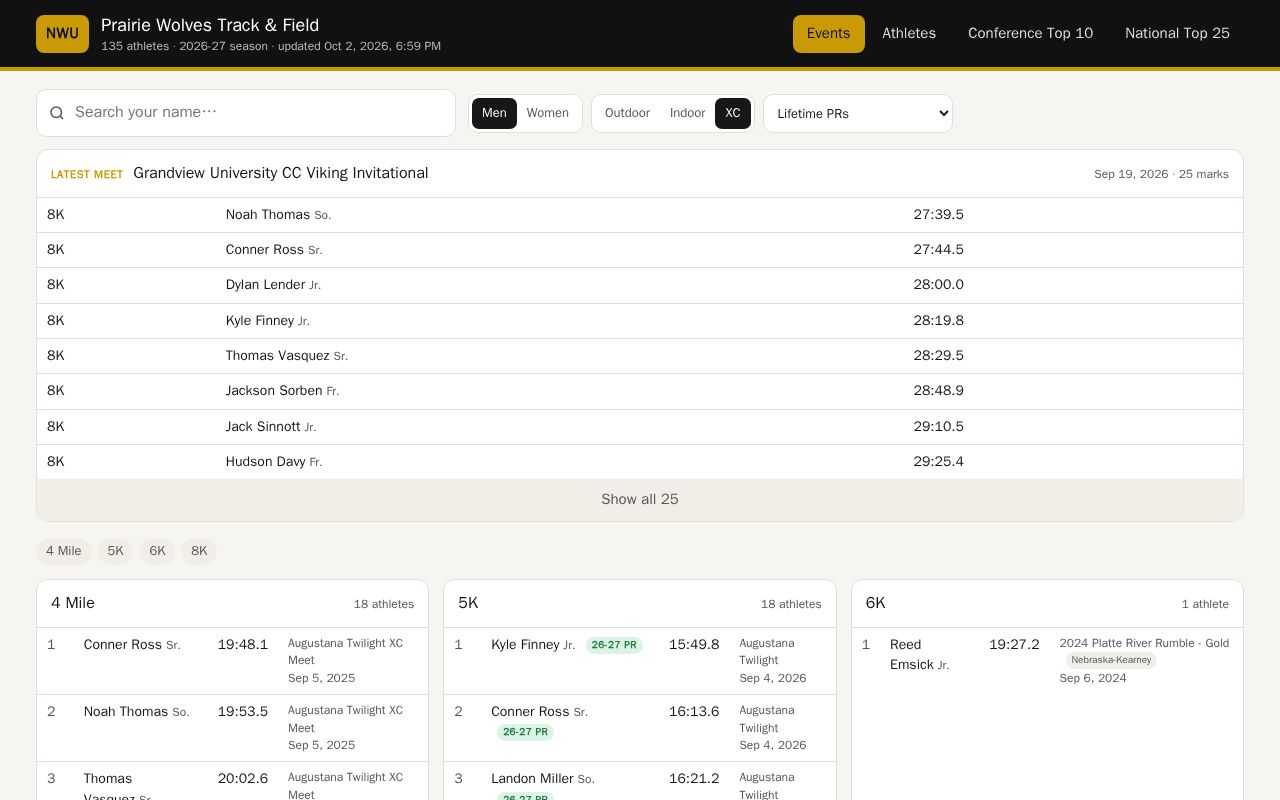Click the NWU logo badge

coord(62,34)
